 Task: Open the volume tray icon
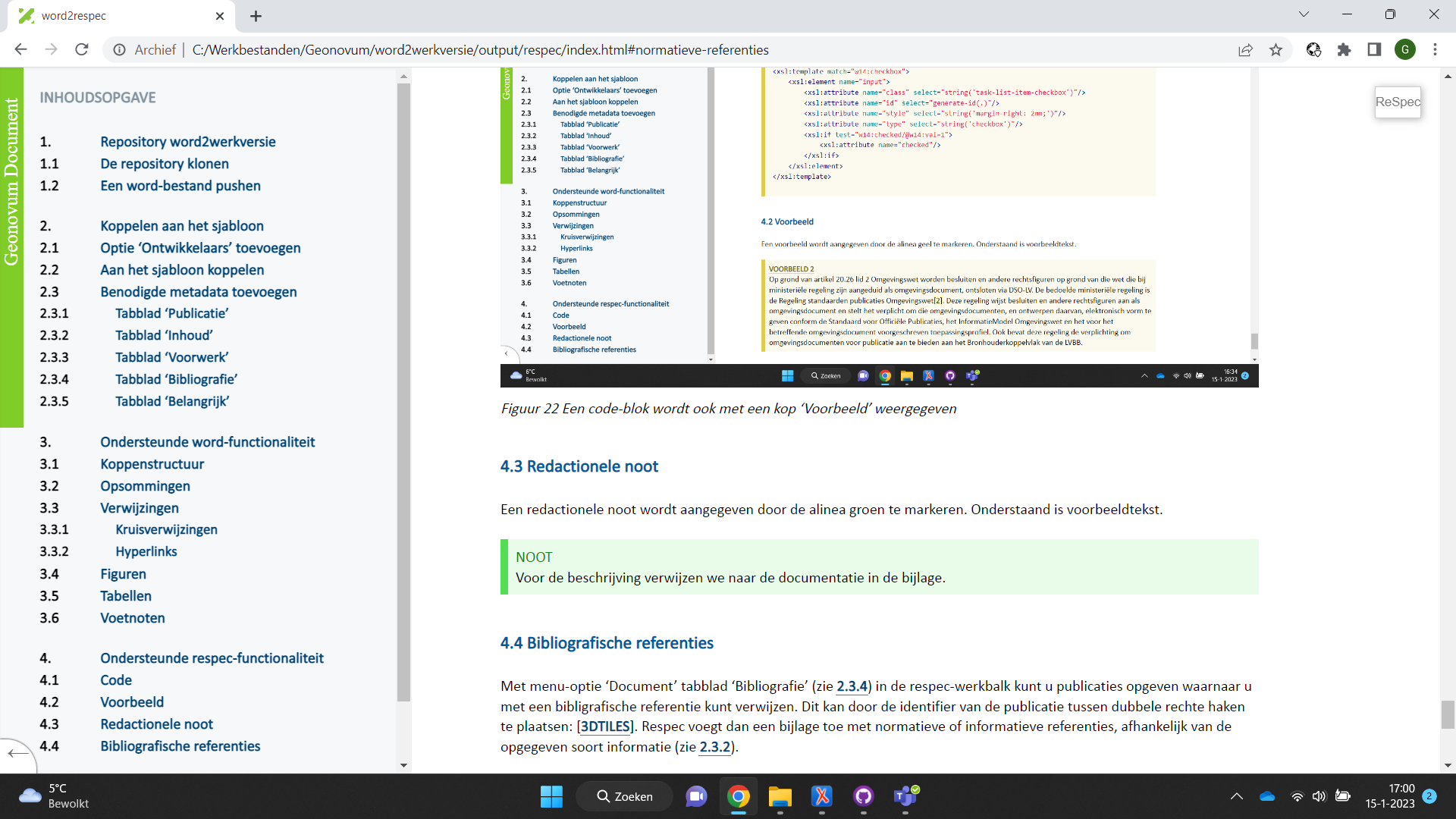pyautogui.click(x=1319, y=796)
